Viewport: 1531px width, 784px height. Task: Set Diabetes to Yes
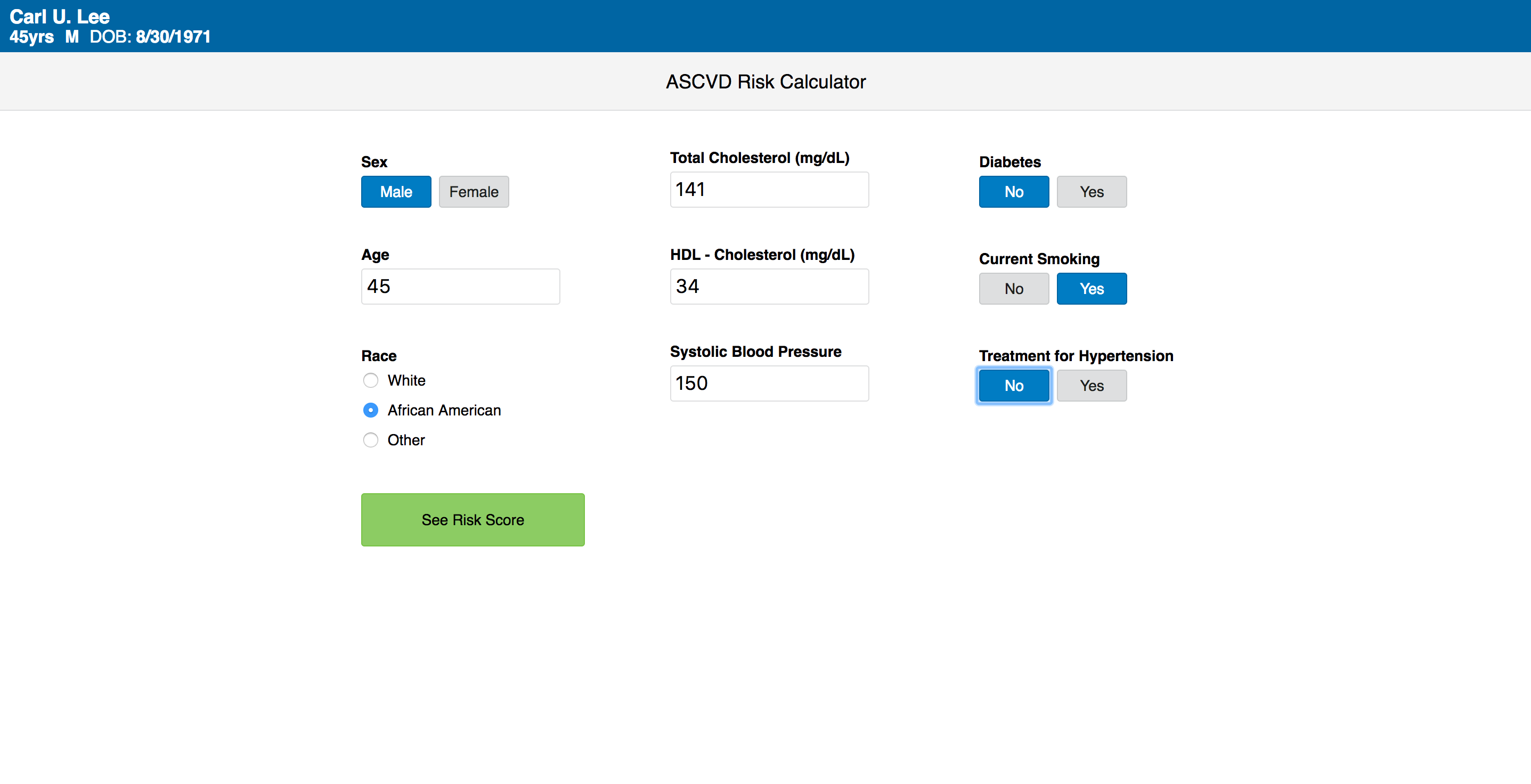(x=1091, y=191)
